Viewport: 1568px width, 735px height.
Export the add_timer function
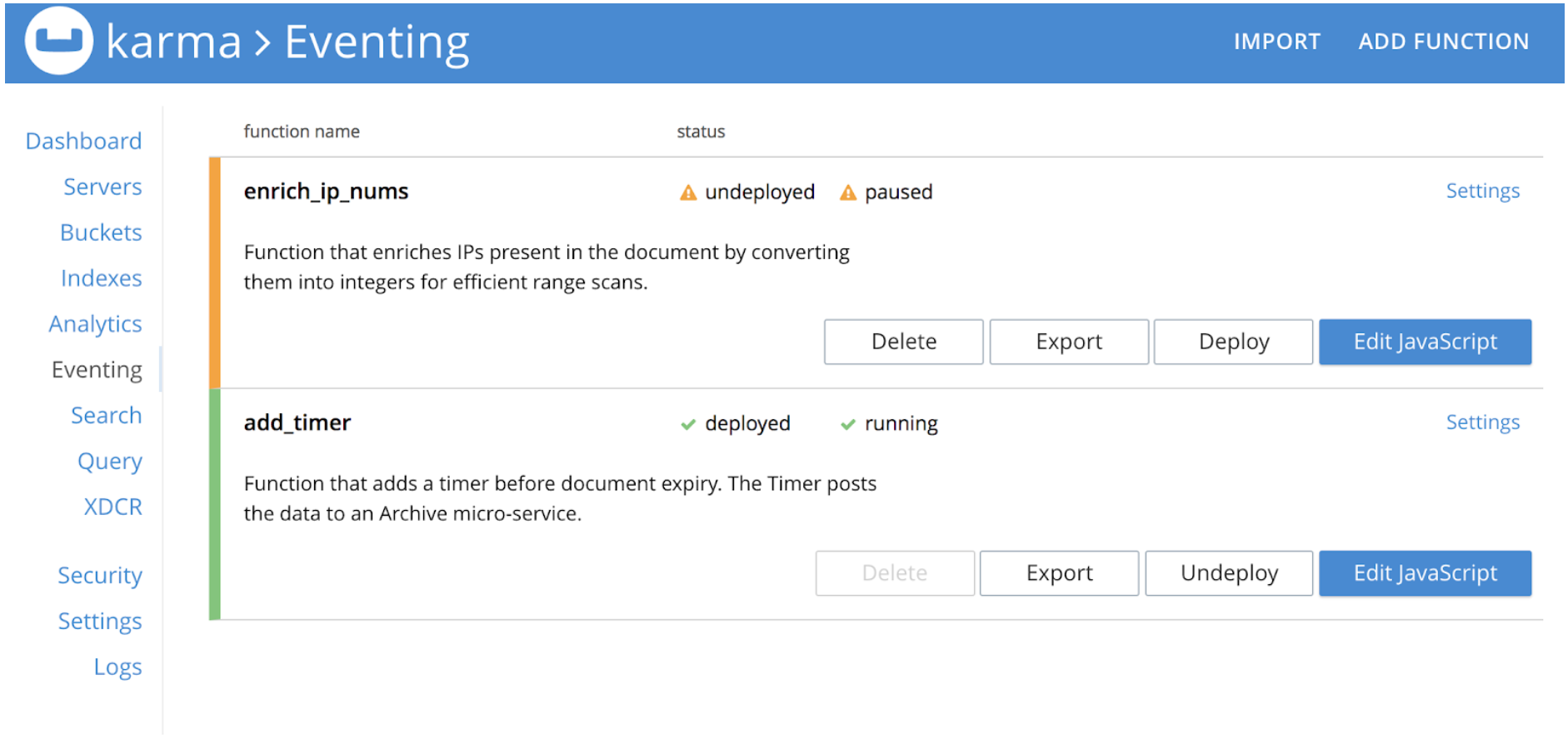[x=1059, y=573]
